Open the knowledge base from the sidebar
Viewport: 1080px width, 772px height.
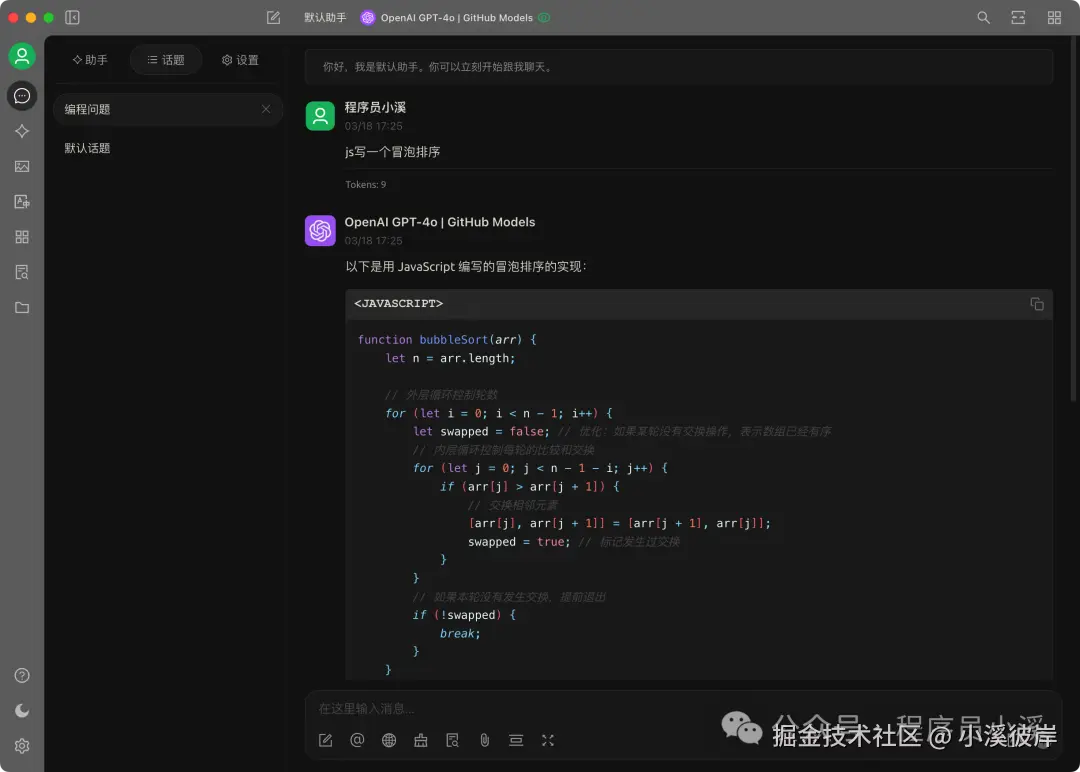coord(22,271)
